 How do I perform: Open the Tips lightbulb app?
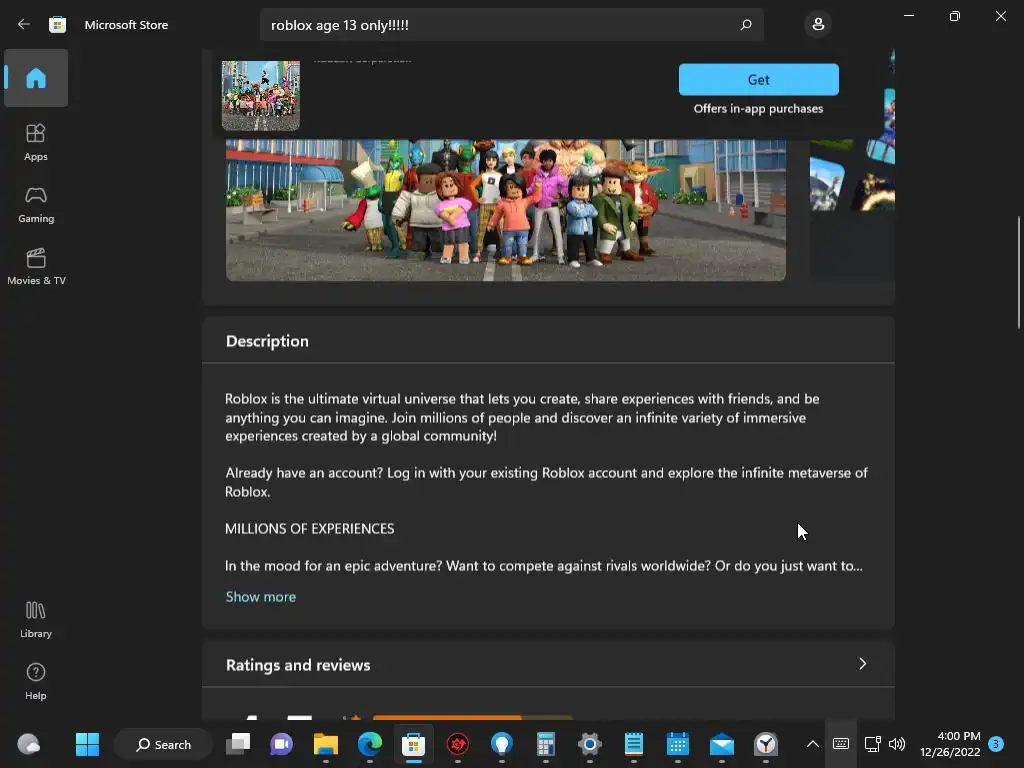[x=502, y=744]
